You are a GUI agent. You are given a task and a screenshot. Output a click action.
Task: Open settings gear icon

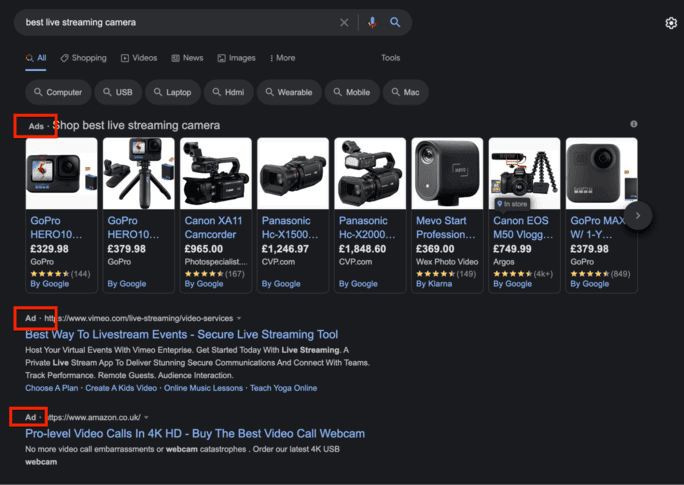pyautogui.click(x=671, y=23)
